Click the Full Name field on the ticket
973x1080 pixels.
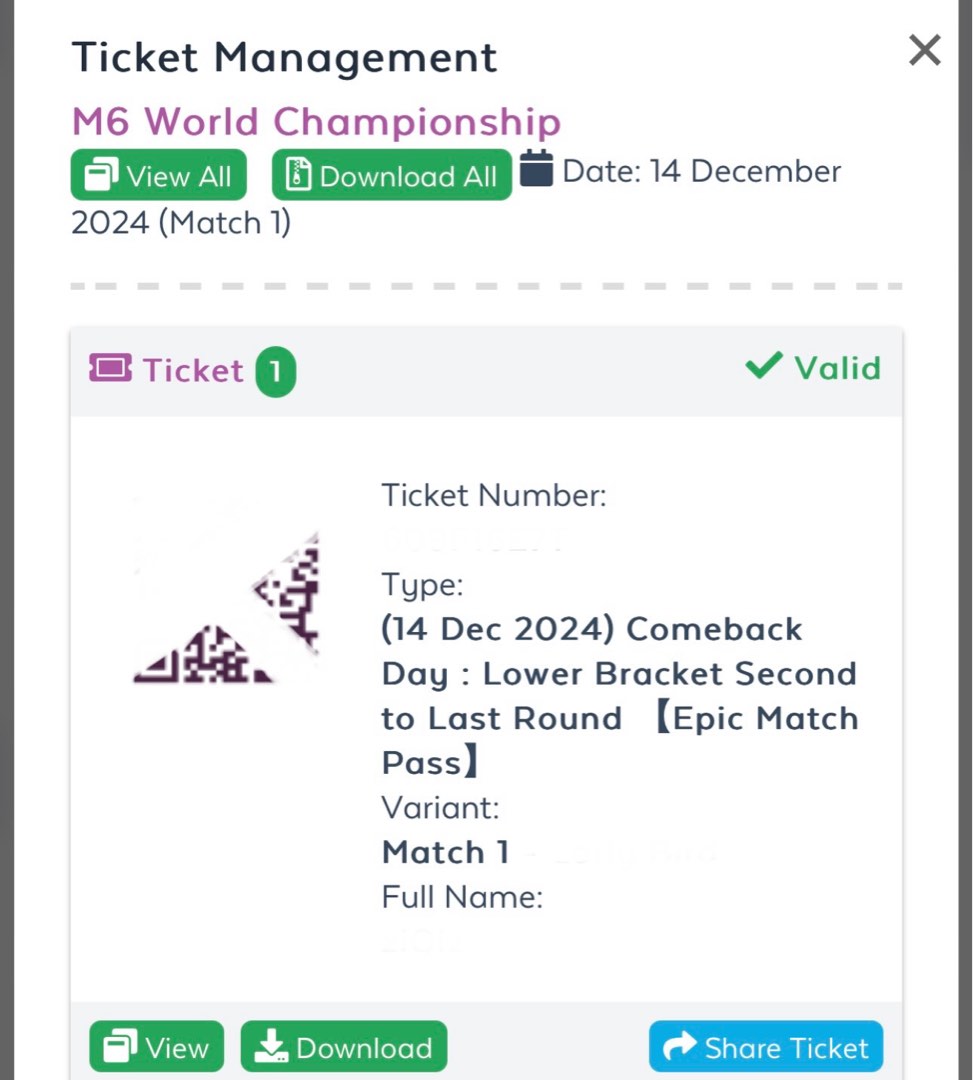point(462,897)
